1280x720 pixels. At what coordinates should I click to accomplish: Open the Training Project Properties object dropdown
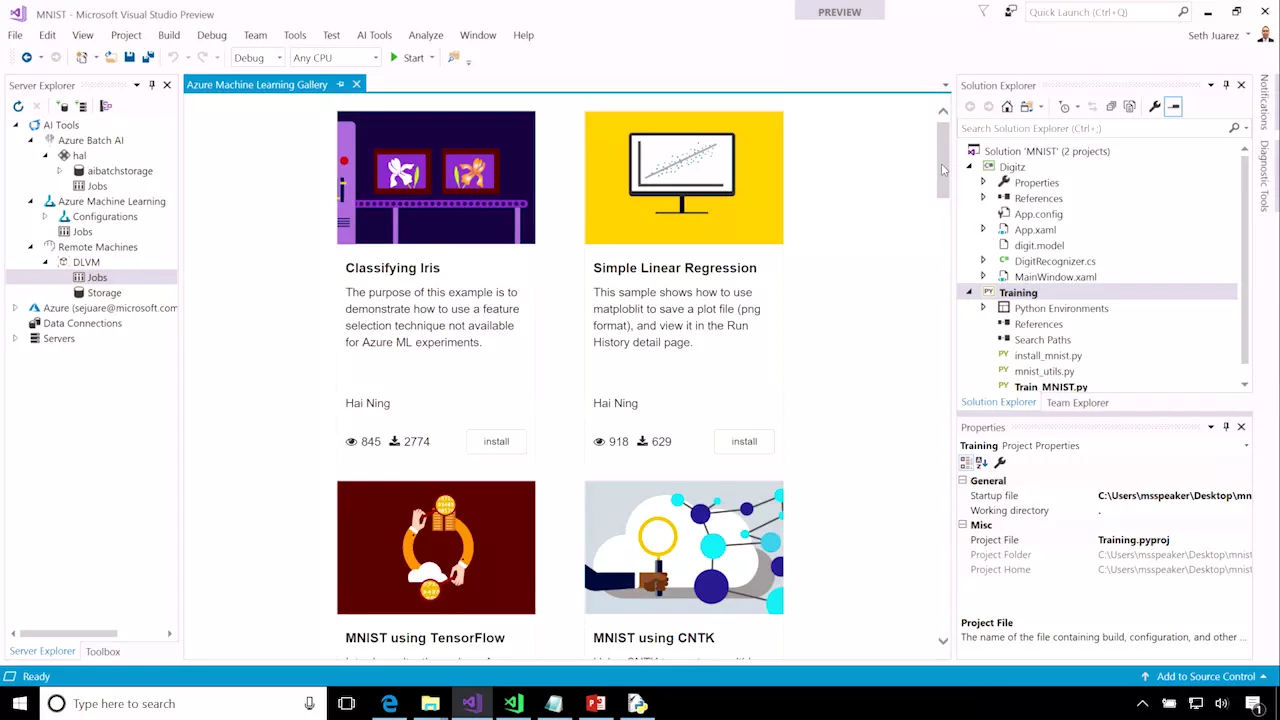click(x=1246, y=446)
